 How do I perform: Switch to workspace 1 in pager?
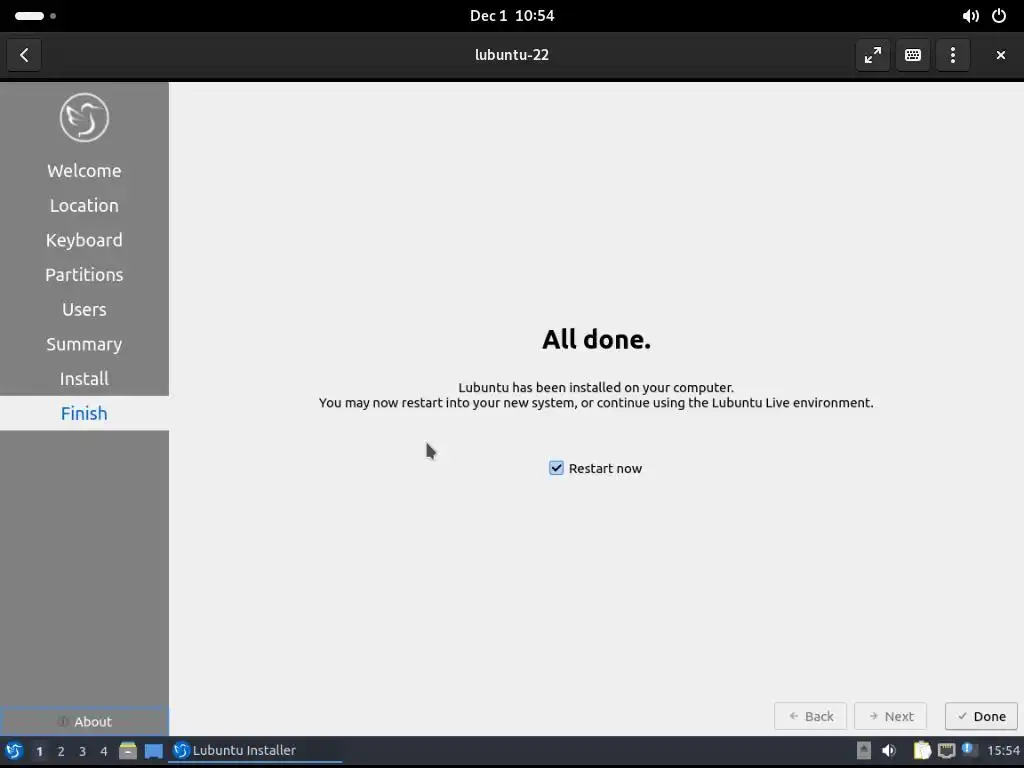(x=39, y=751)
